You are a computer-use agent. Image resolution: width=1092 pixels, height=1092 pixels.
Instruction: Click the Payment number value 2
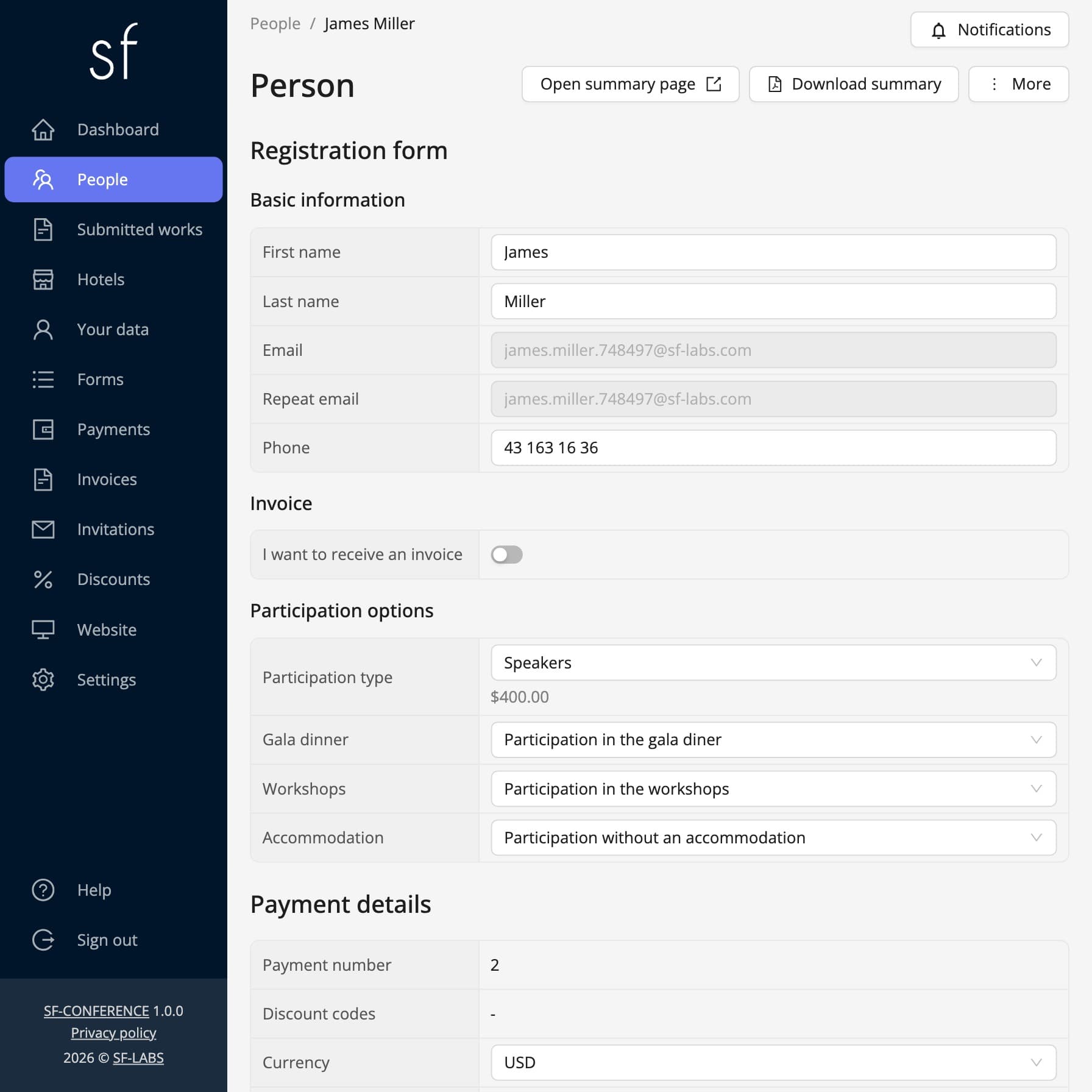click(x=495, y=965)
